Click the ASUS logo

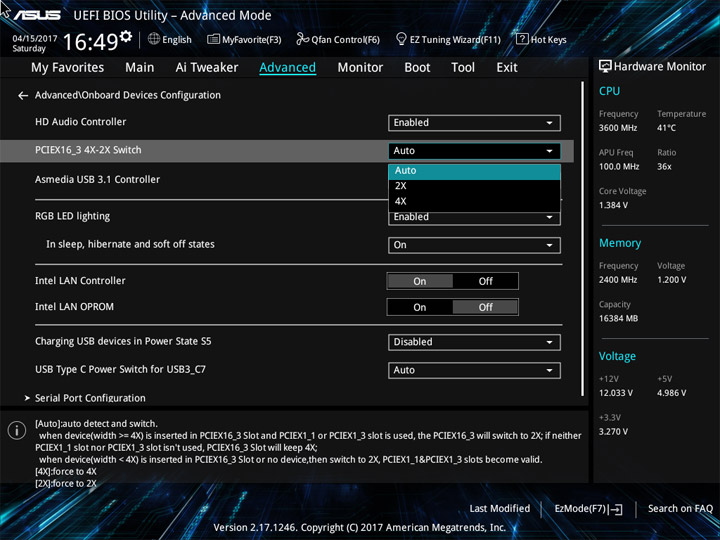pyautogui.click(x=37, y=15)
